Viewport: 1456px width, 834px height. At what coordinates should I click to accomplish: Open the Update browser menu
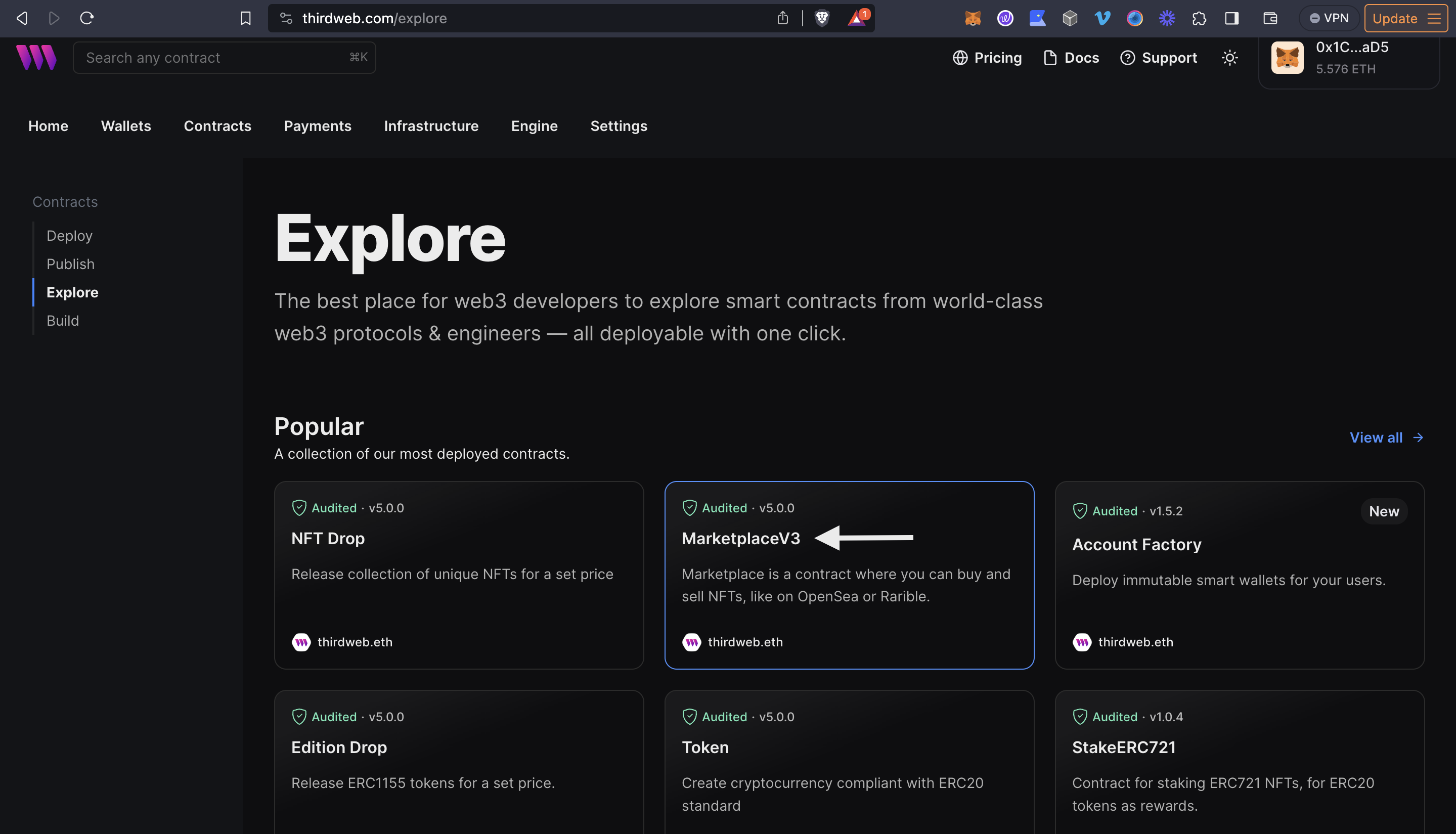(1405, 18)
